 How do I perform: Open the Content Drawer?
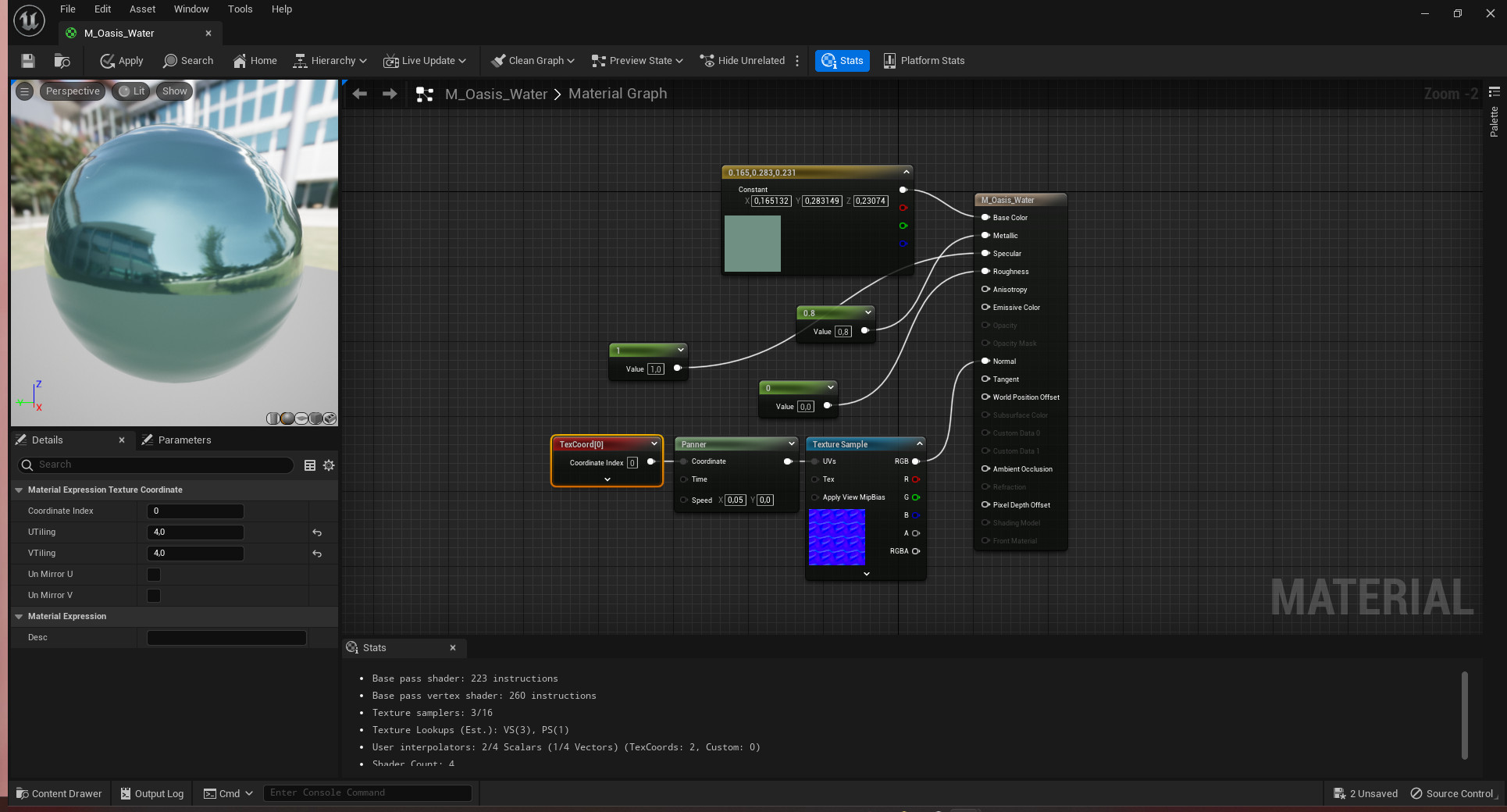(x=59, y=794)
